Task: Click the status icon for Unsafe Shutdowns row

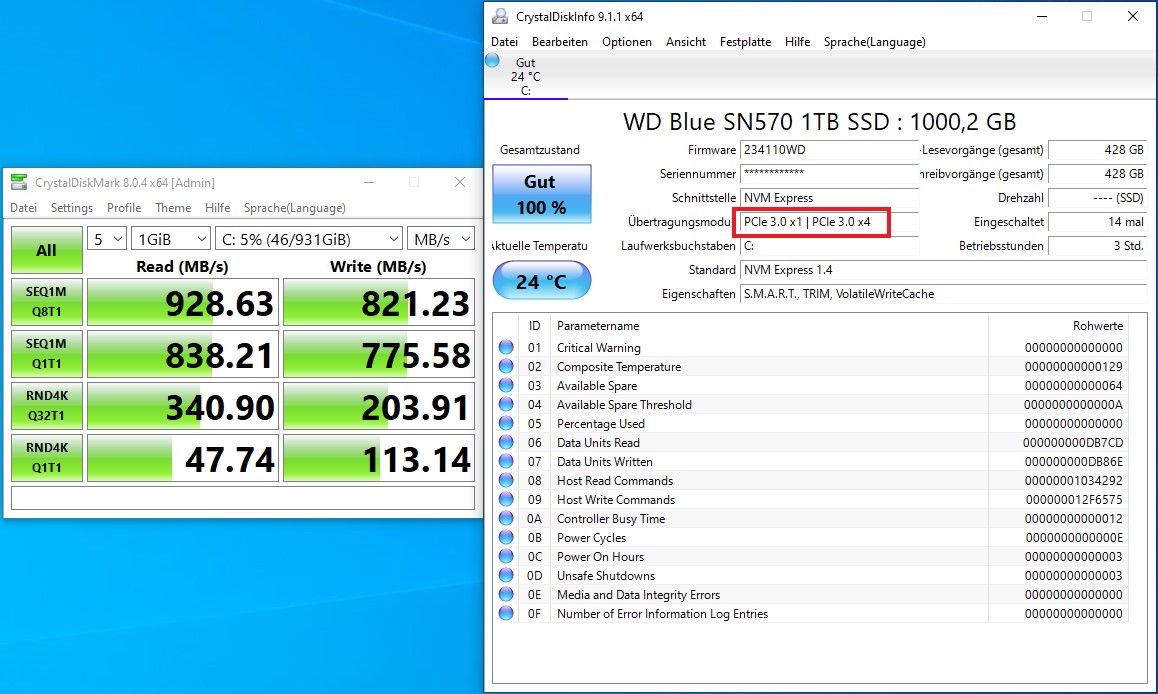Action: pyautogui.click(x=506, y=575)
